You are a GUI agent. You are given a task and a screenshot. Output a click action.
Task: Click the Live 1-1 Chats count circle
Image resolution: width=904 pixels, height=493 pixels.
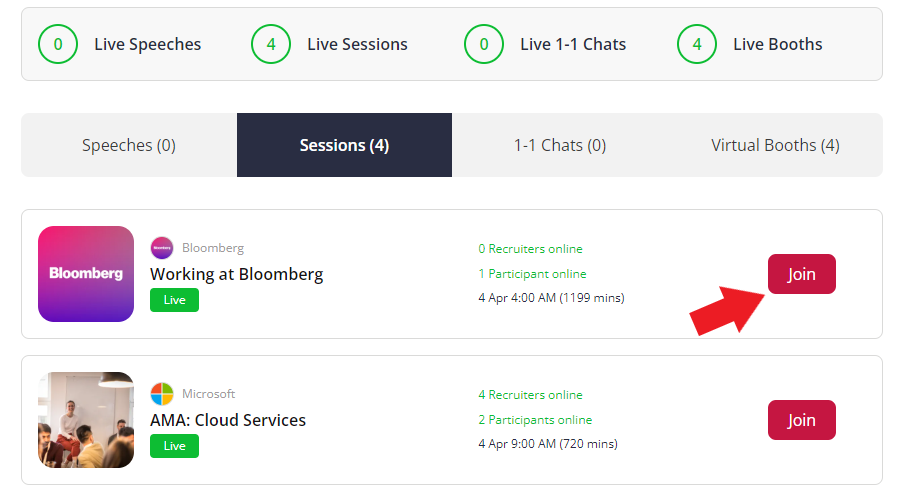click(x=484, y=44)
